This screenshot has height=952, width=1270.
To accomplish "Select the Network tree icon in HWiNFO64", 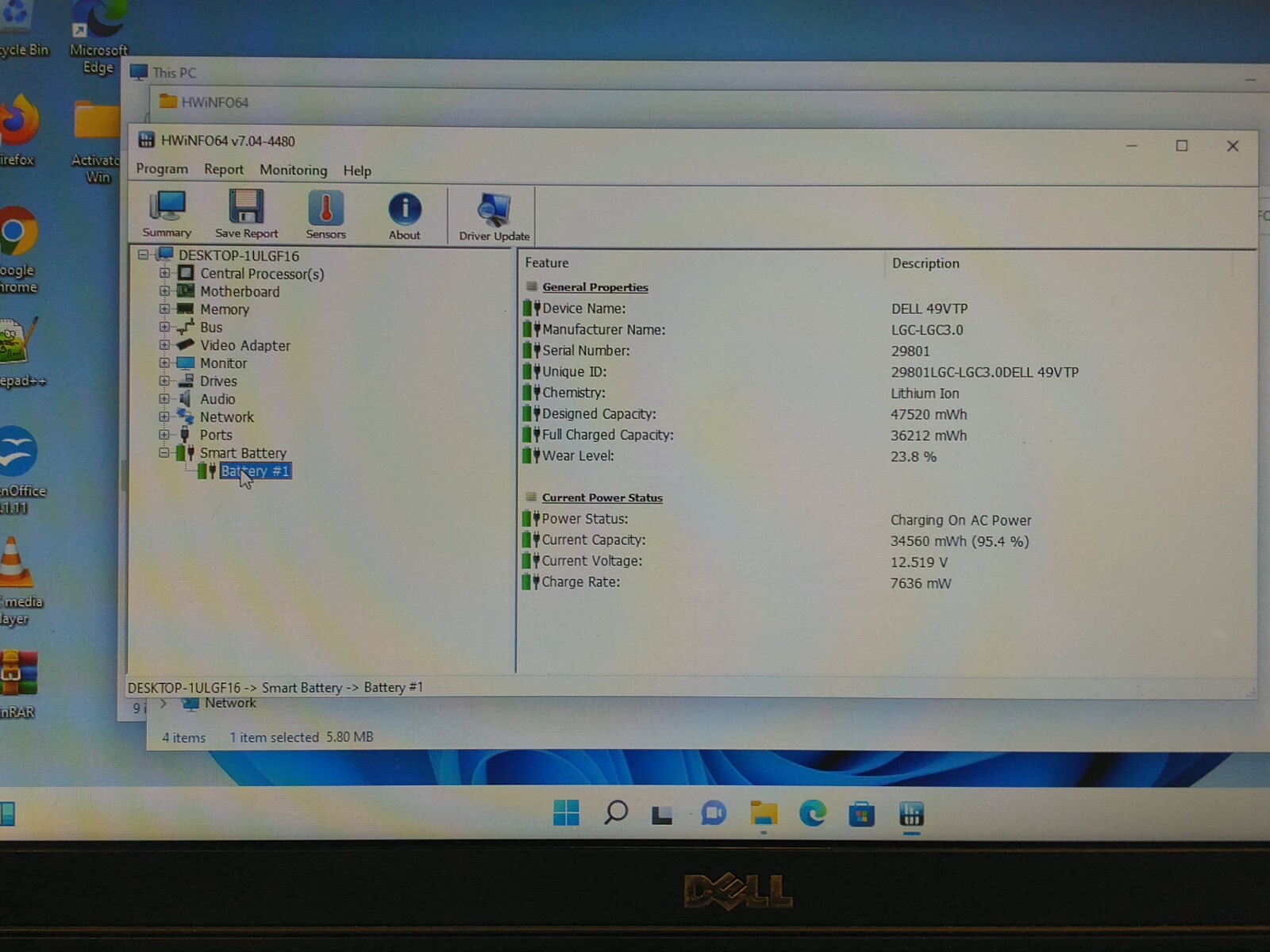I will point(185,416).
